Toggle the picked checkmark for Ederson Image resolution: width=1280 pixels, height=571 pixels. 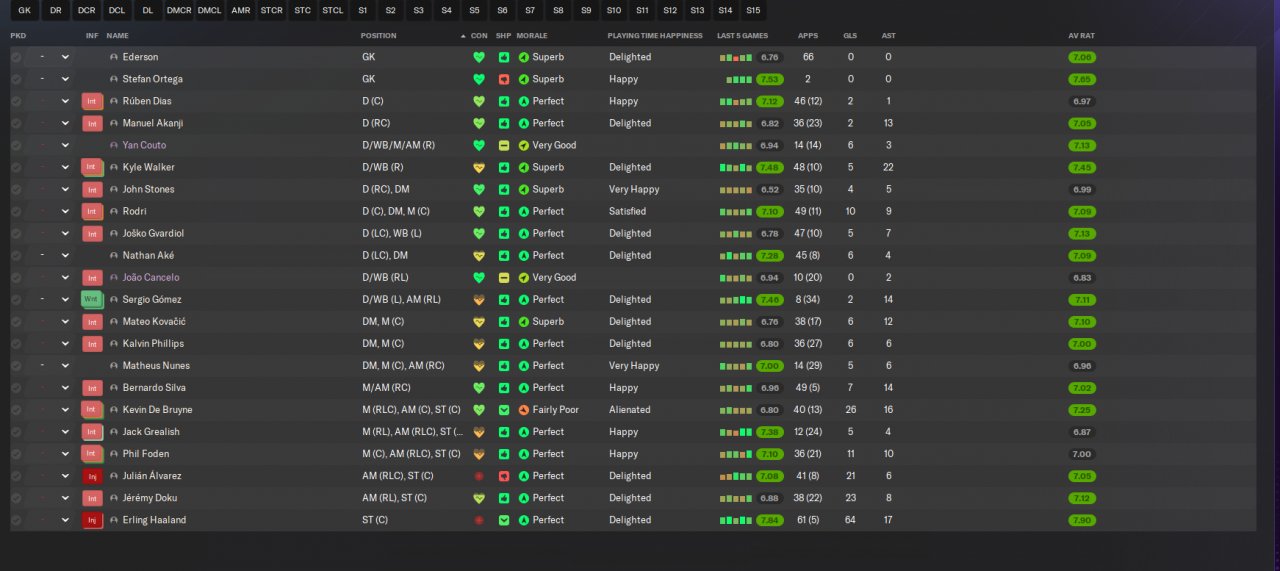pyautogui.click(x=16, y=57)
